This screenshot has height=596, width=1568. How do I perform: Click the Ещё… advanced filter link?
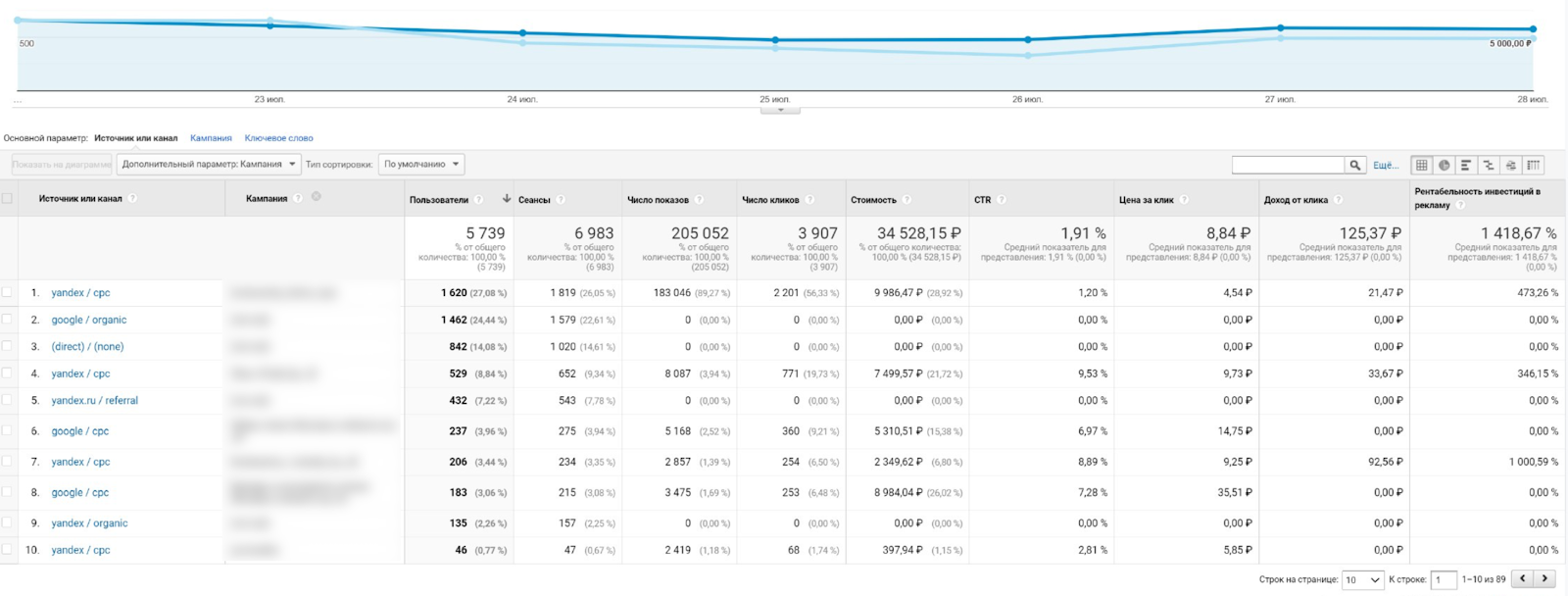point(1385,165)
